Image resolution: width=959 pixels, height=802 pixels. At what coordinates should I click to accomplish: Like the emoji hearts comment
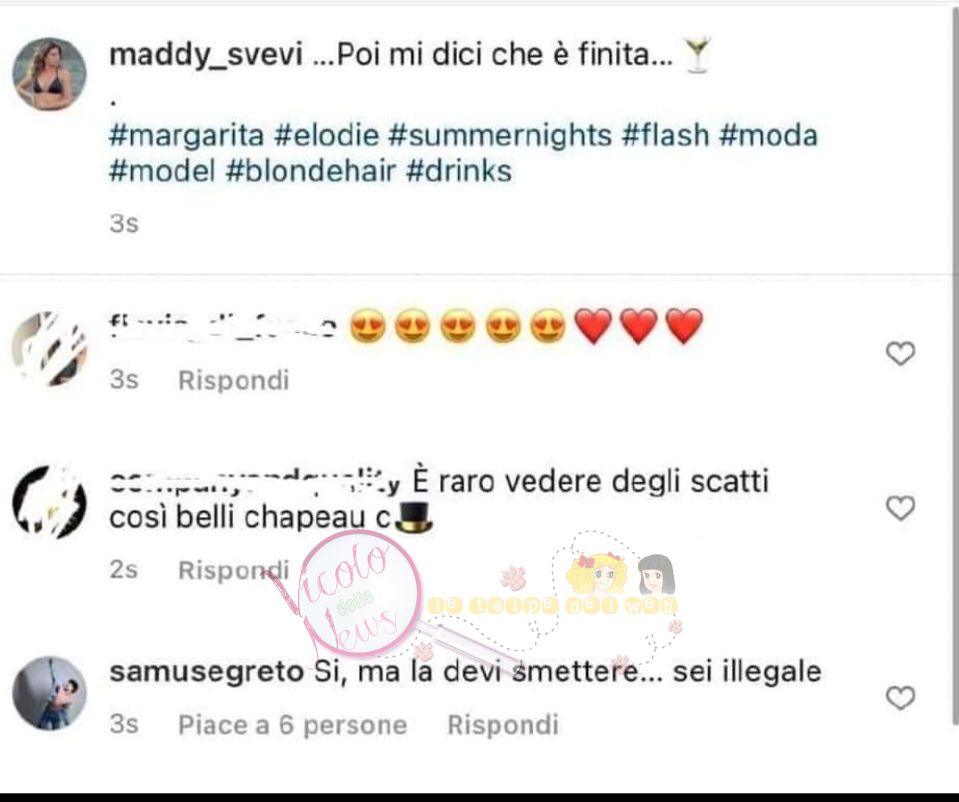pos(900,354)
